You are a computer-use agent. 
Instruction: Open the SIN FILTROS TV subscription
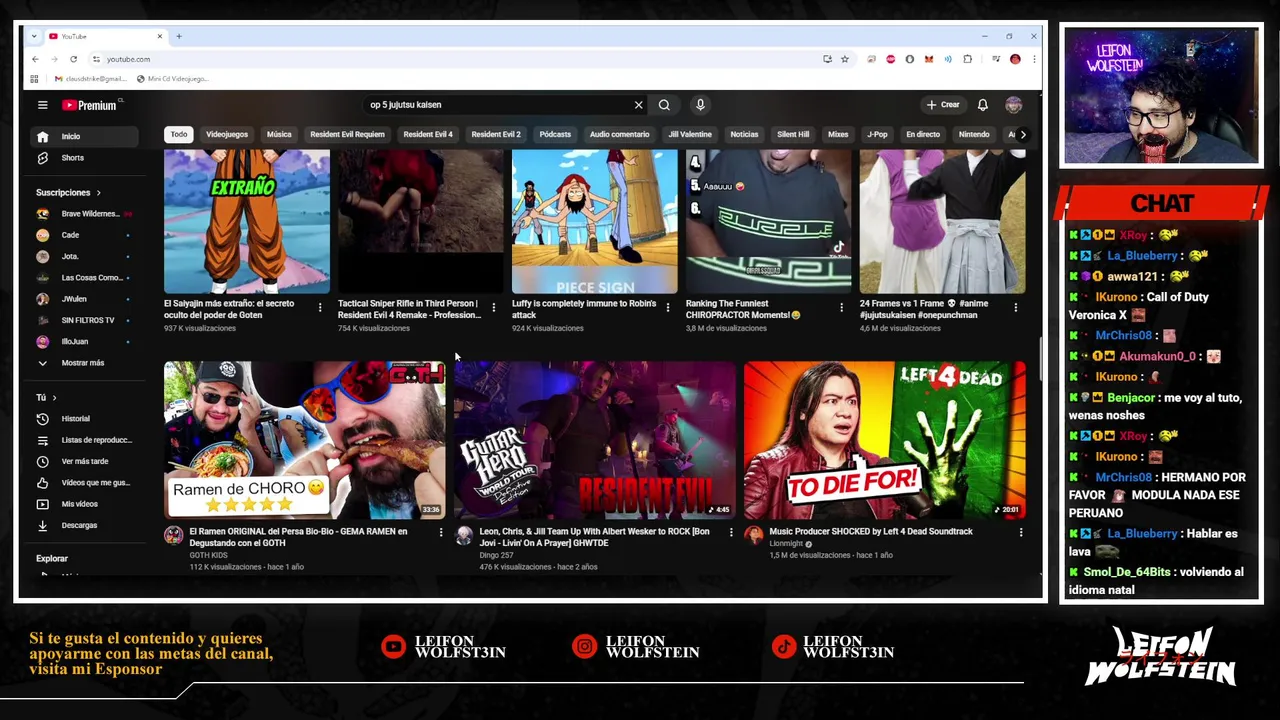coord(84,320)
